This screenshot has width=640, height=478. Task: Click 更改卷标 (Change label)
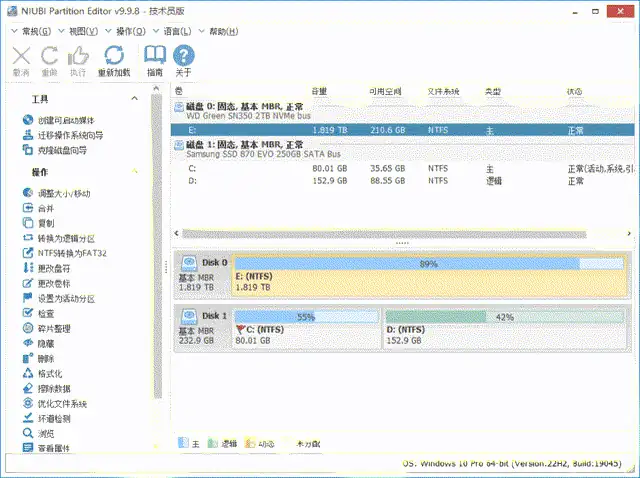[x=47, y=283]
